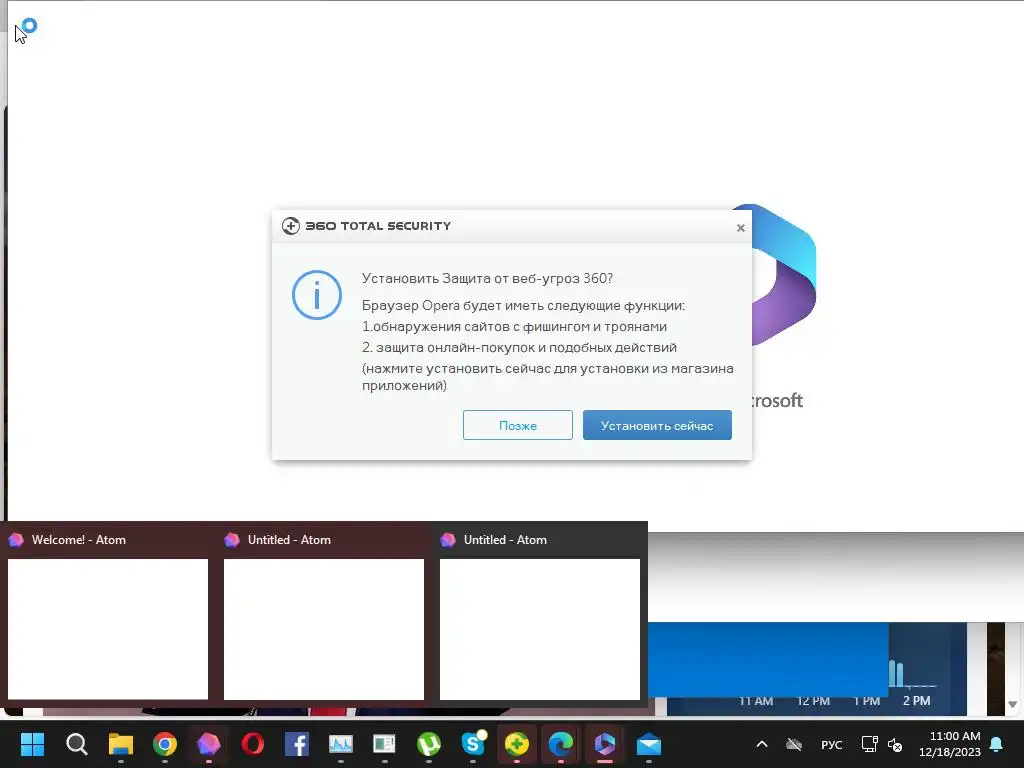Screen dimensions: 1024x768
Task: Click the Welcome! - Atom title text
Action: pos(79,540)
